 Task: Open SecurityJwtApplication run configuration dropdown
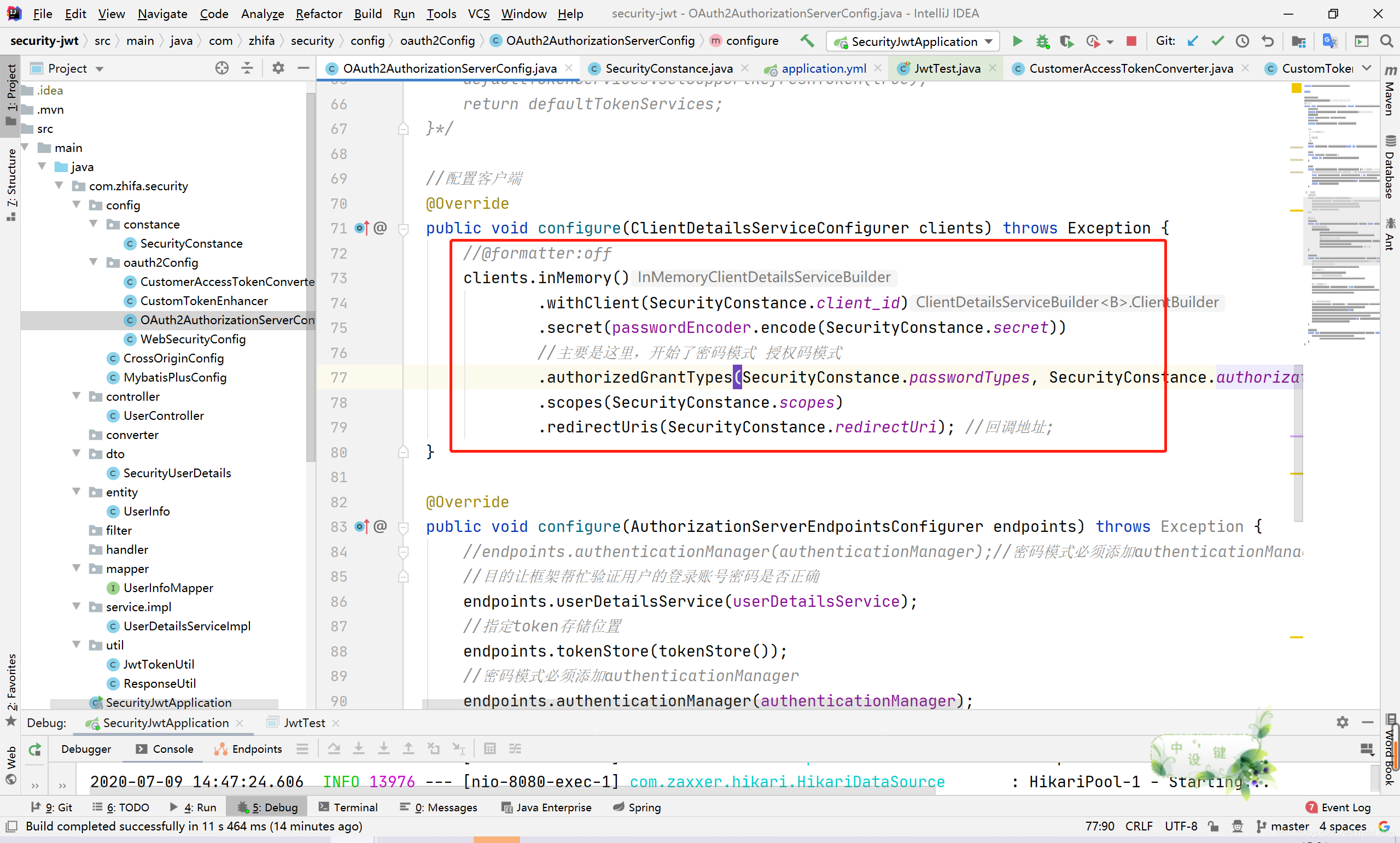913,41
